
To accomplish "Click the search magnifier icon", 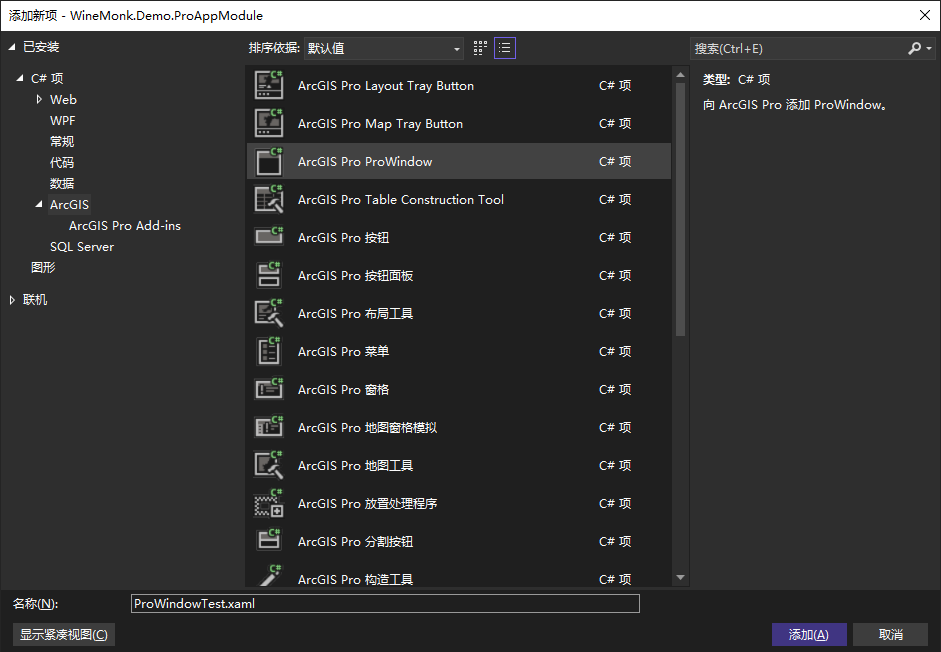I will [x=914, y=48].
